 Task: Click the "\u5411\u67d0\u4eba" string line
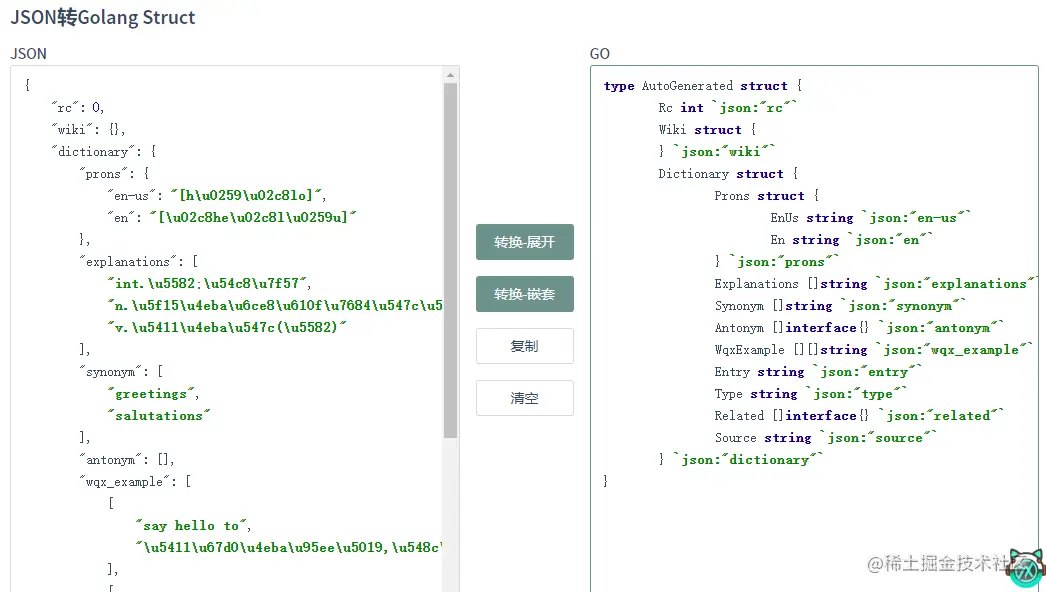point(289,548)
